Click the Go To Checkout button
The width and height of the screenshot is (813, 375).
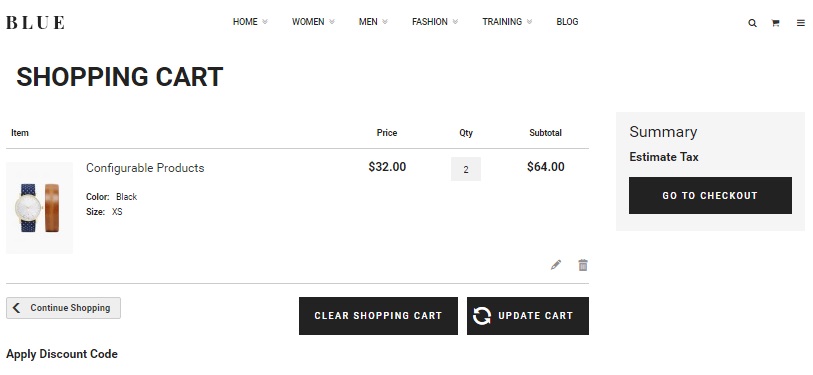pyautogui.click(x=710, y=196)
